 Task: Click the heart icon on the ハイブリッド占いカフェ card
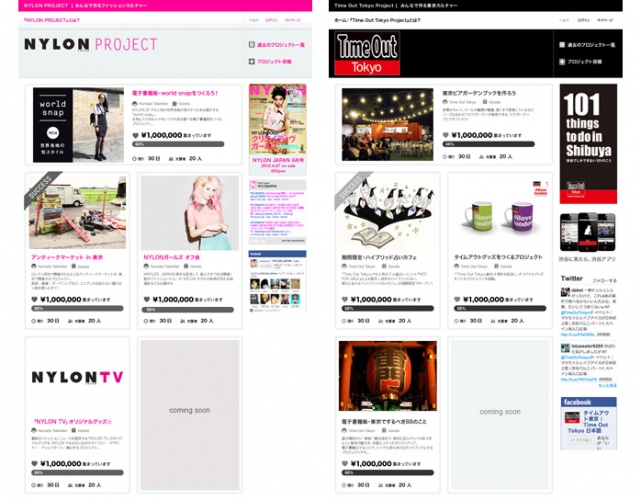click(x=345, y=299)
